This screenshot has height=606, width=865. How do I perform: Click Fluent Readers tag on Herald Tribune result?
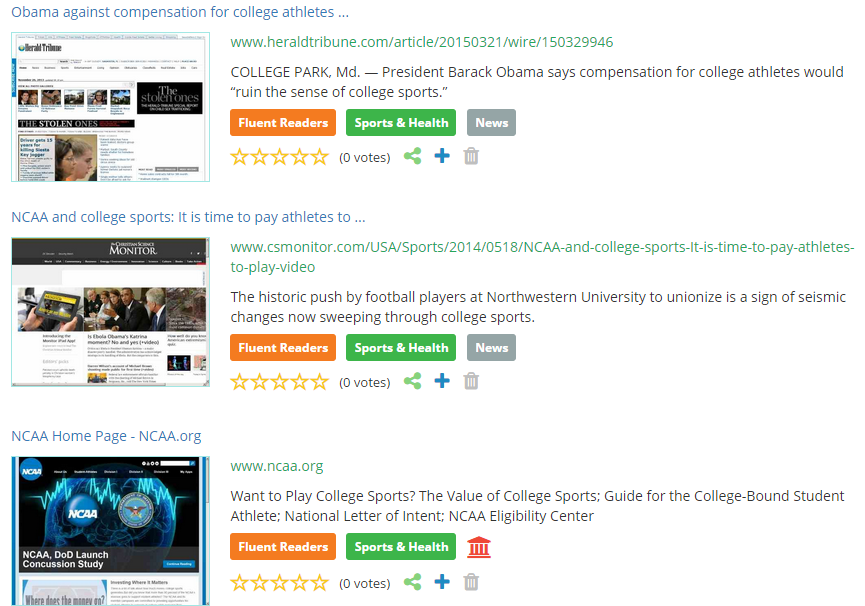pos(283,122)
